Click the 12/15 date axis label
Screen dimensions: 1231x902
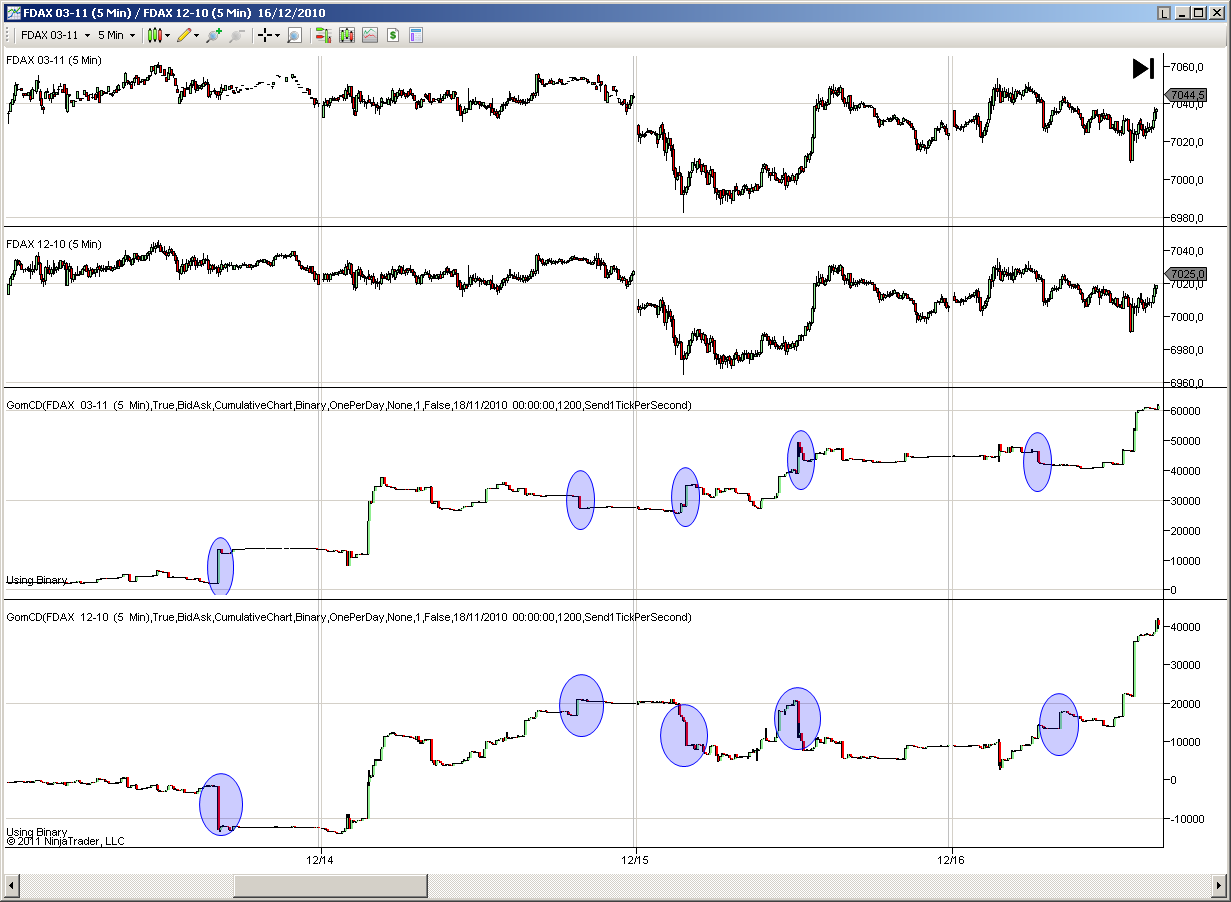[636, 859]
